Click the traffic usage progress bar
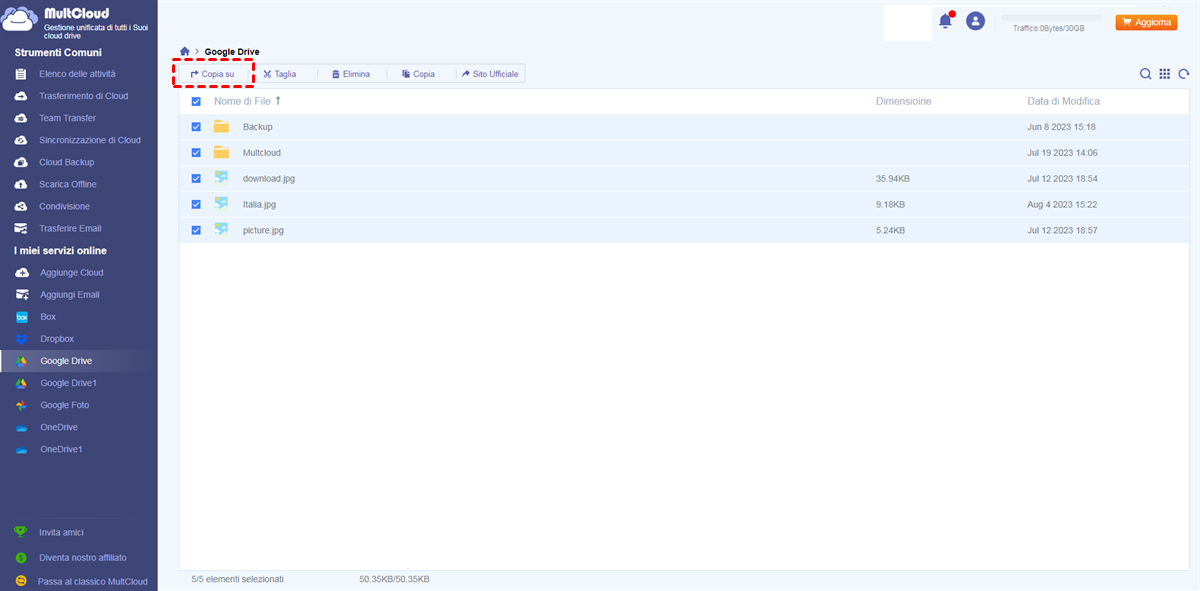The image size is (1200, 591). pos(1051,18)
